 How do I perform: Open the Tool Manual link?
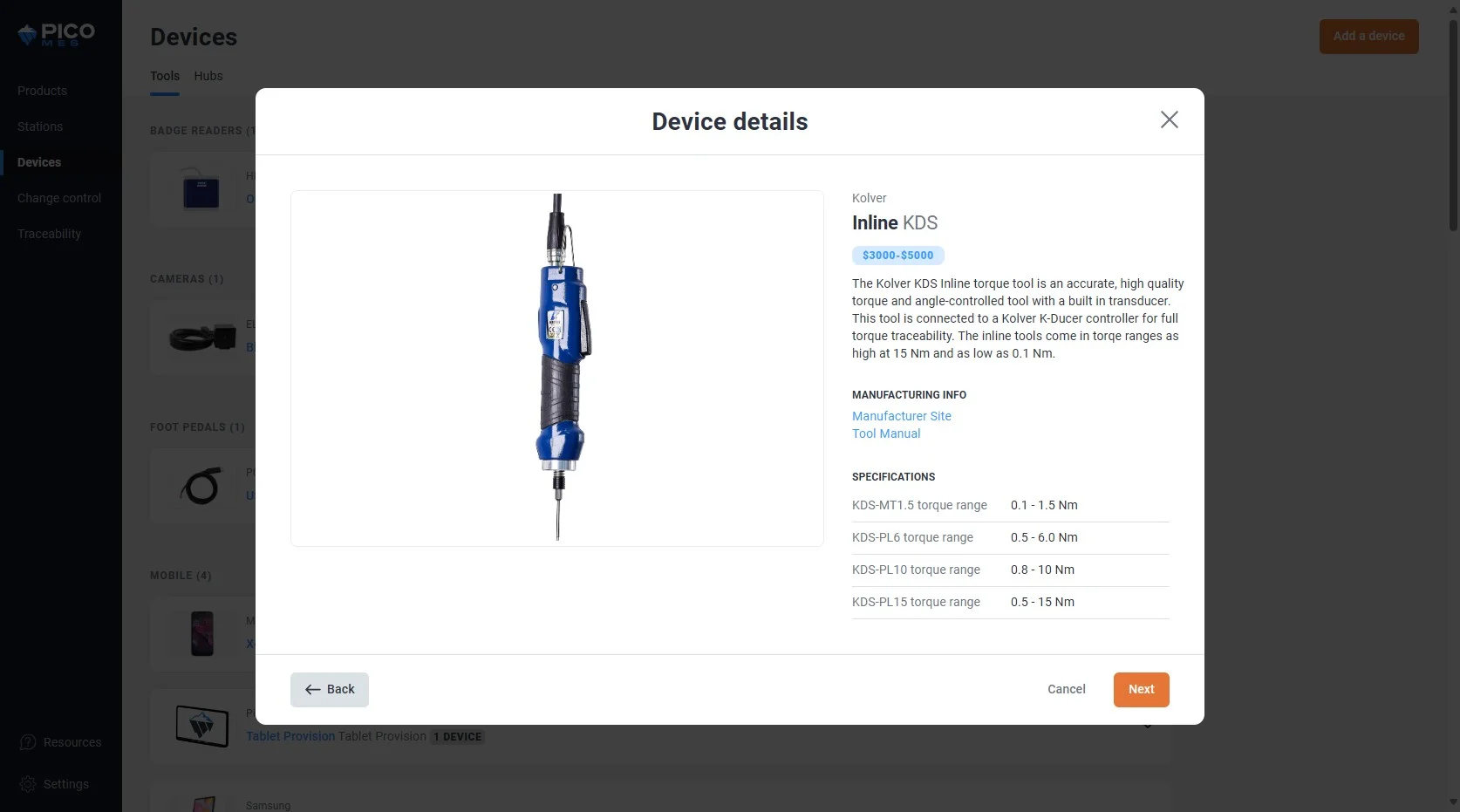[886, 433]
